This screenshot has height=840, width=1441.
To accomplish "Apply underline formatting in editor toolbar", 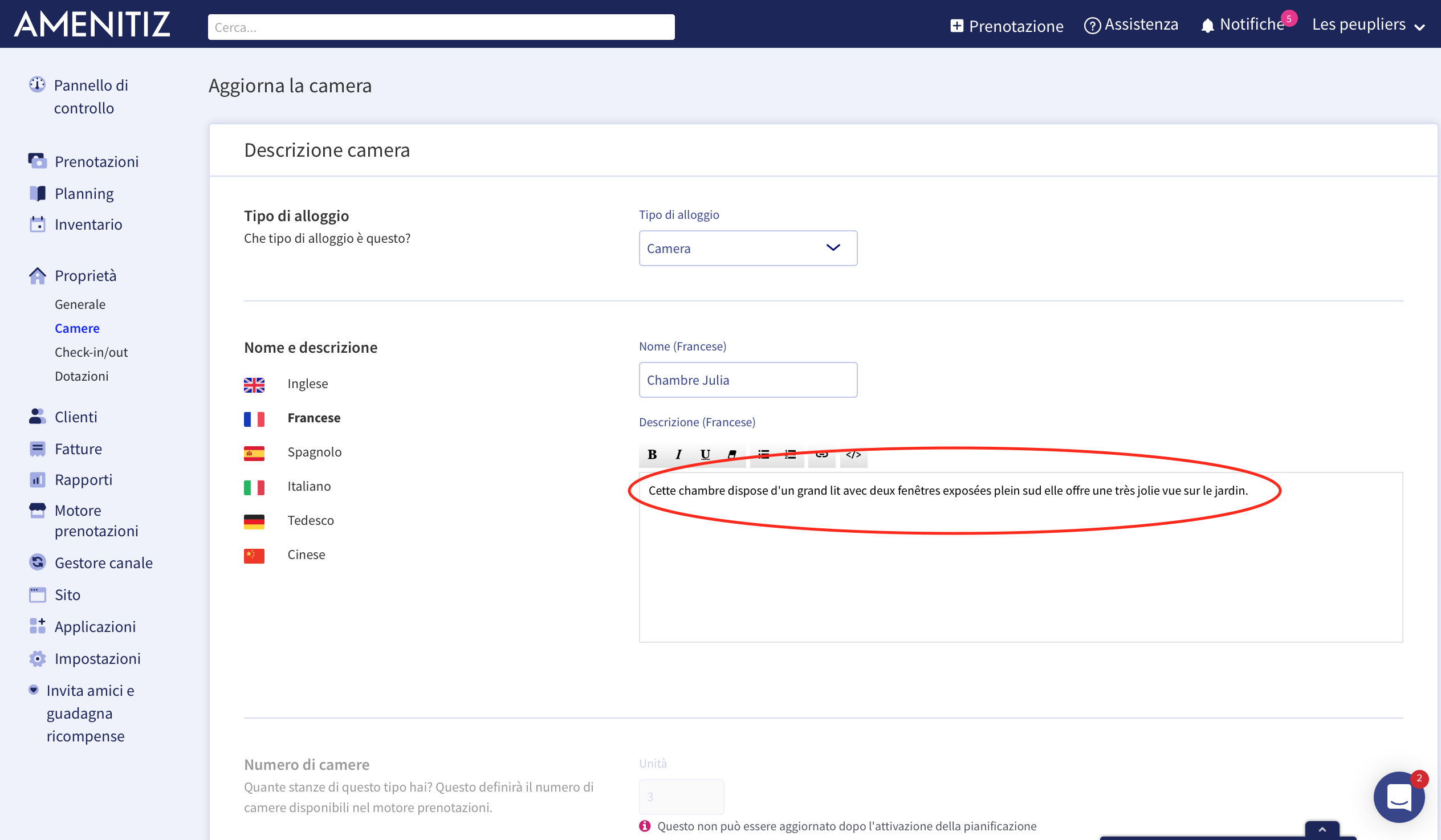I will (x=705, y=455).
